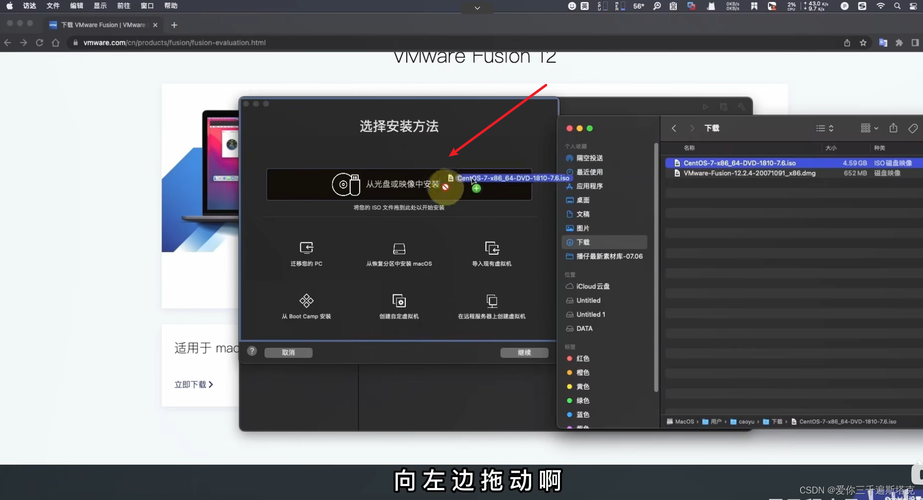This screenshot has width=923, height=500.
Task: Sort Finder files by 种类 column
Action: click(879, 148)
